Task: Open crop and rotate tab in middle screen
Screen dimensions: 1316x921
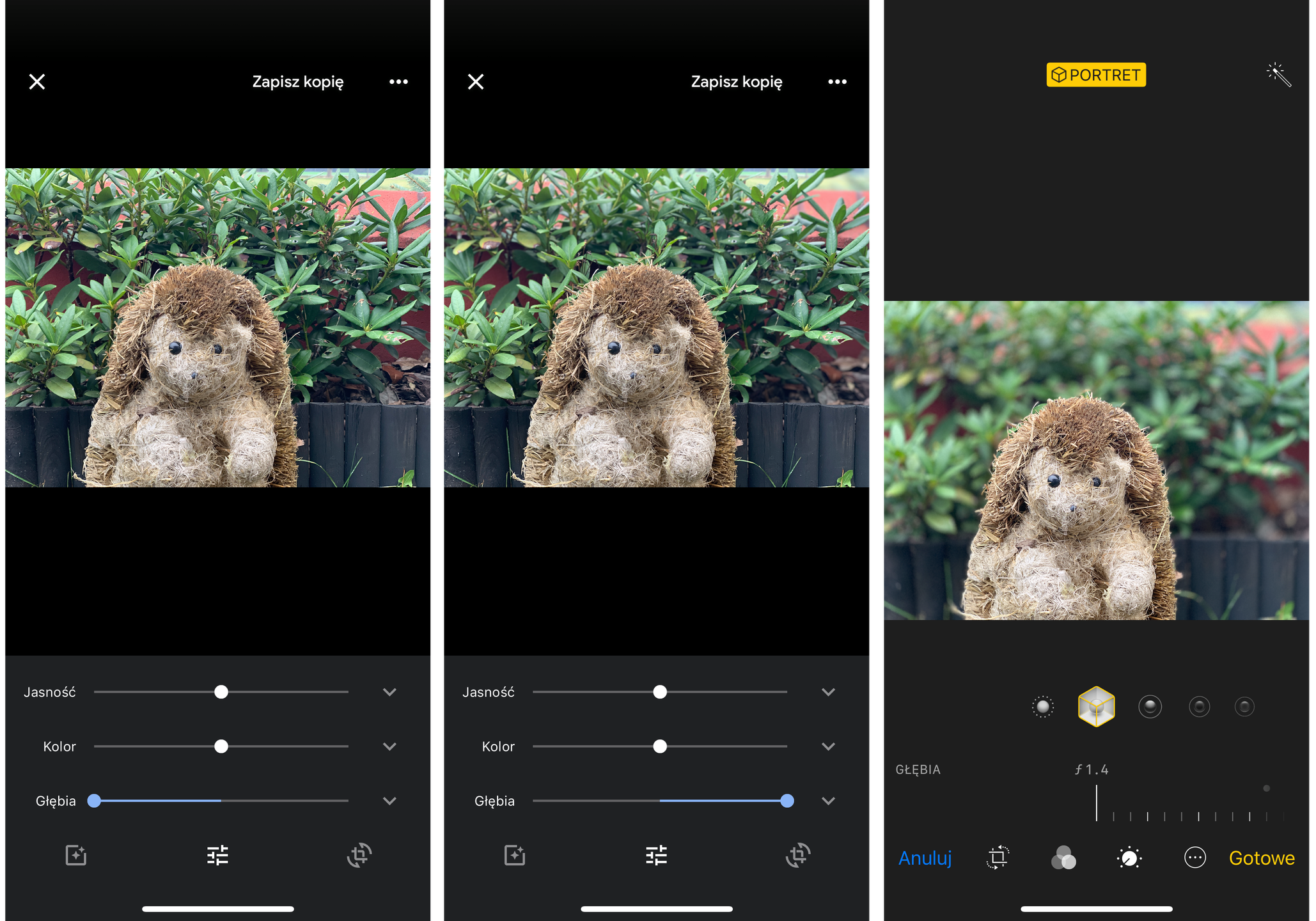Action: pos(798,855)
